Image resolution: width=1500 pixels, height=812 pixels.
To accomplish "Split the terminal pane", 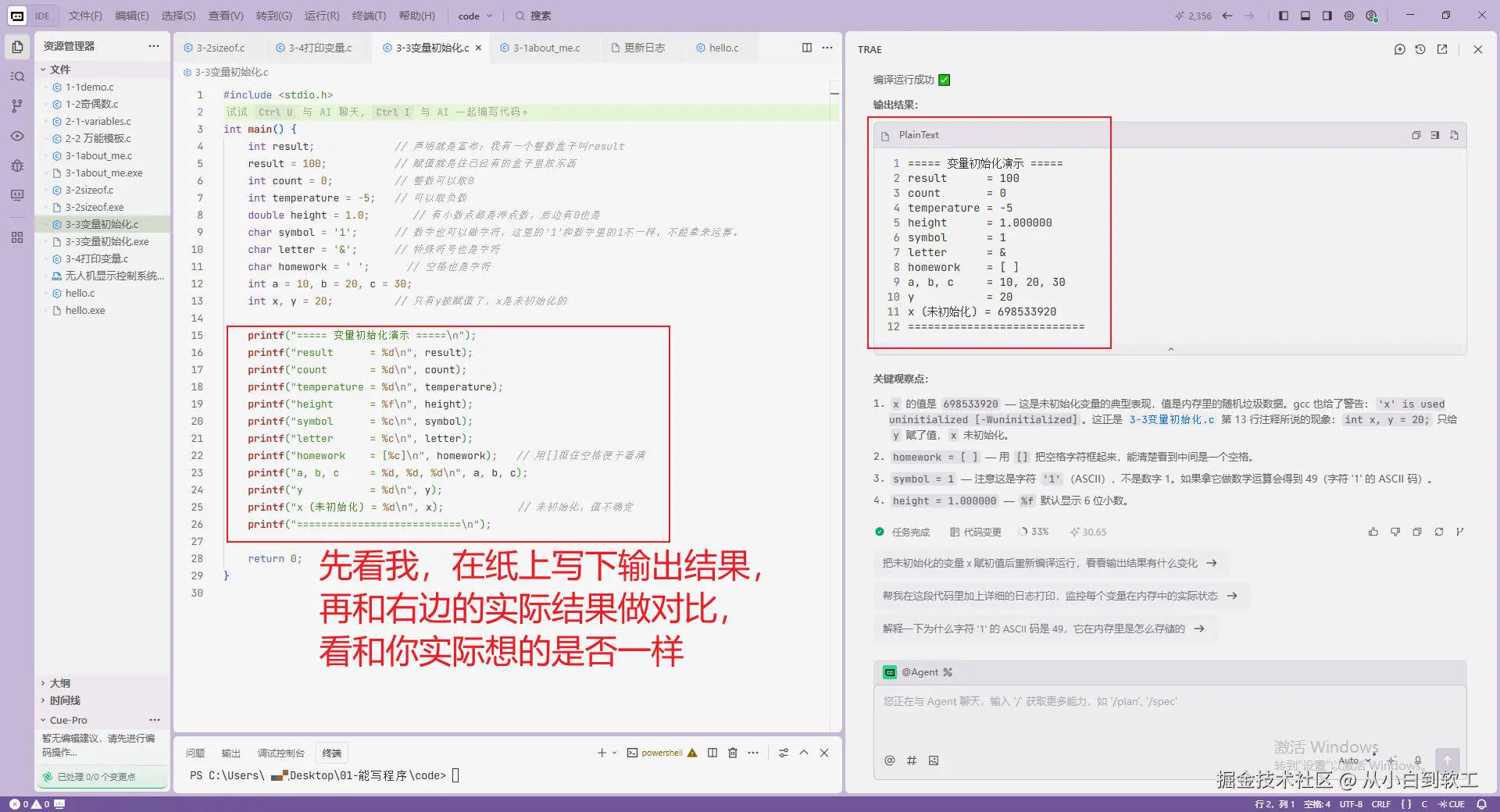I will [712, 753].
